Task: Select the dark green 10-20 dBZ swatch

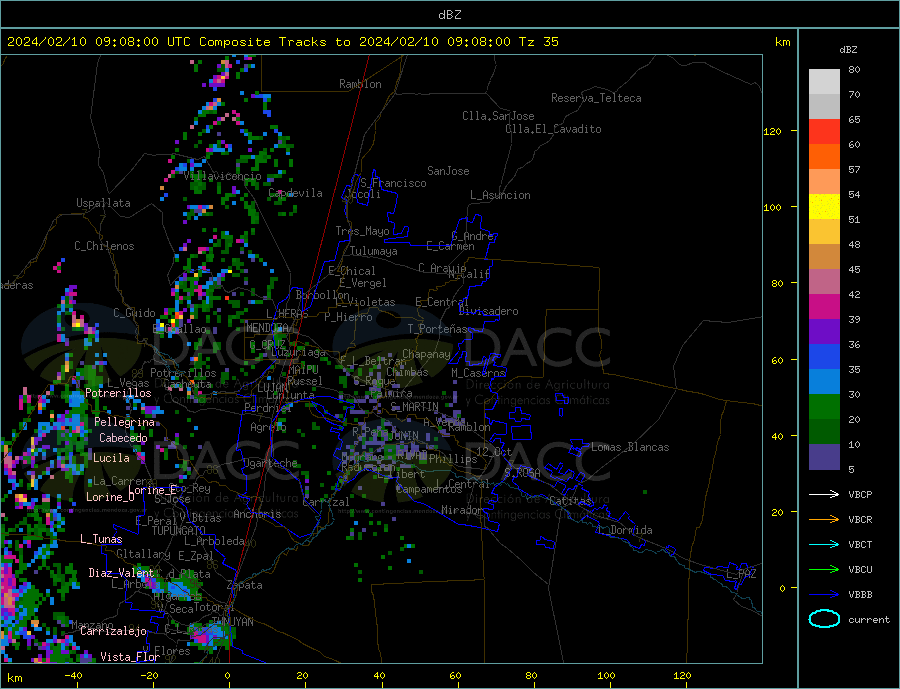Action: pyautogui.click(x=824, y=432)
